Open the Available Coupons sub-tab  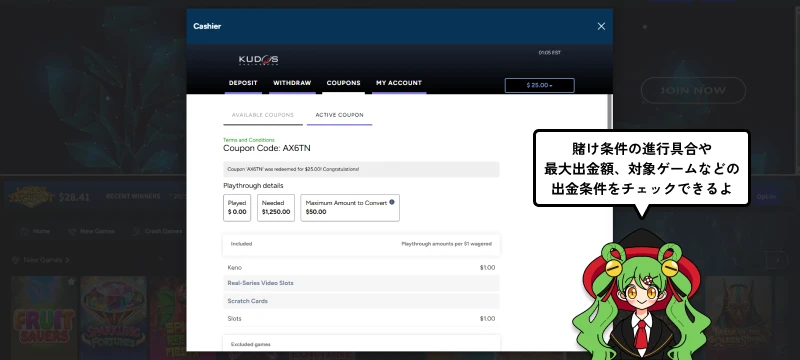coord(263,115)
